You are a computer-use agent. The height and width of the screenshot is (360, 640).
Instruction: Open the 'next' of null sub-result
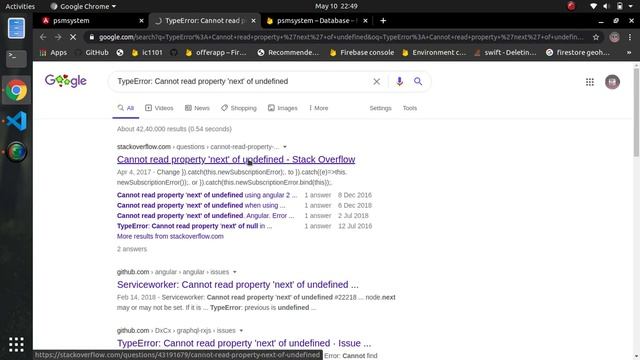point(194,226)
